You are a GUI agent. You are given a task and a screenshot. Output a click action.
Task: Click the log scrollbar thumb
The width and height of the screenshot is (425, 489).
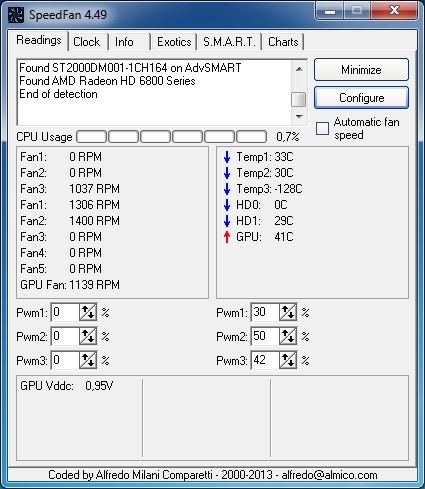(299, 100)
